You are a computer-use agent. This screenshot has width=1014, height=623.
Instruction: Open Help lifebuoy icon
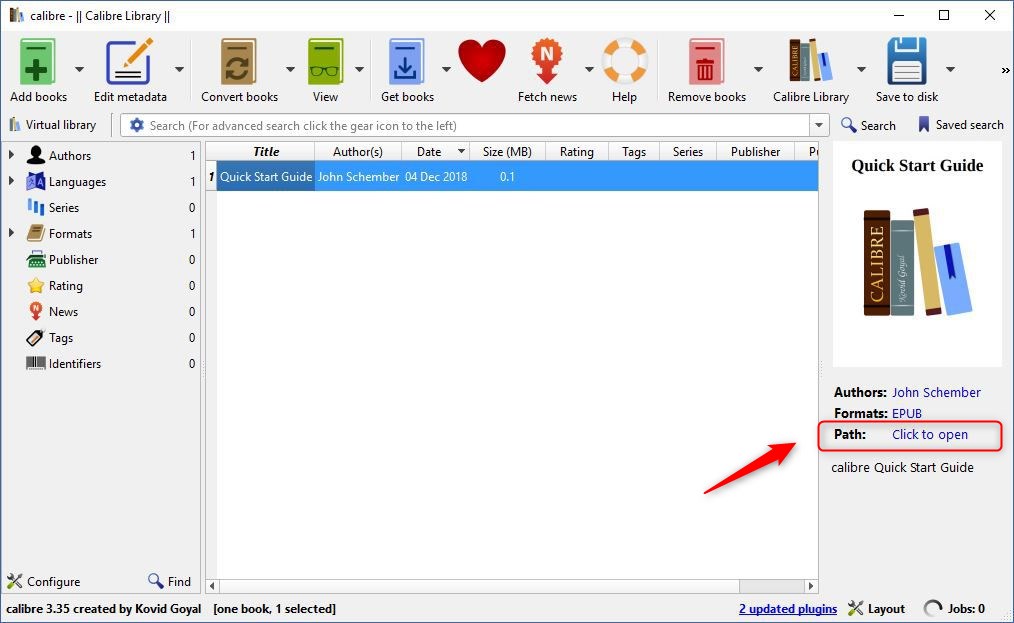pyautogui.click(x=624, y=63)
